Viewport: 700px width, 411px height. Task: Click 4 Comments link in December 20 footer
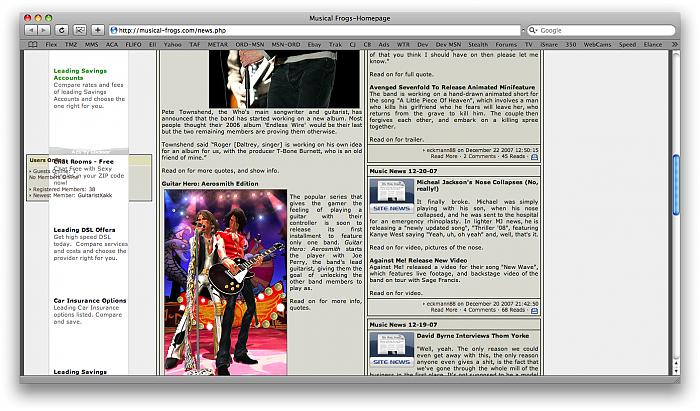tap(479, 310)
